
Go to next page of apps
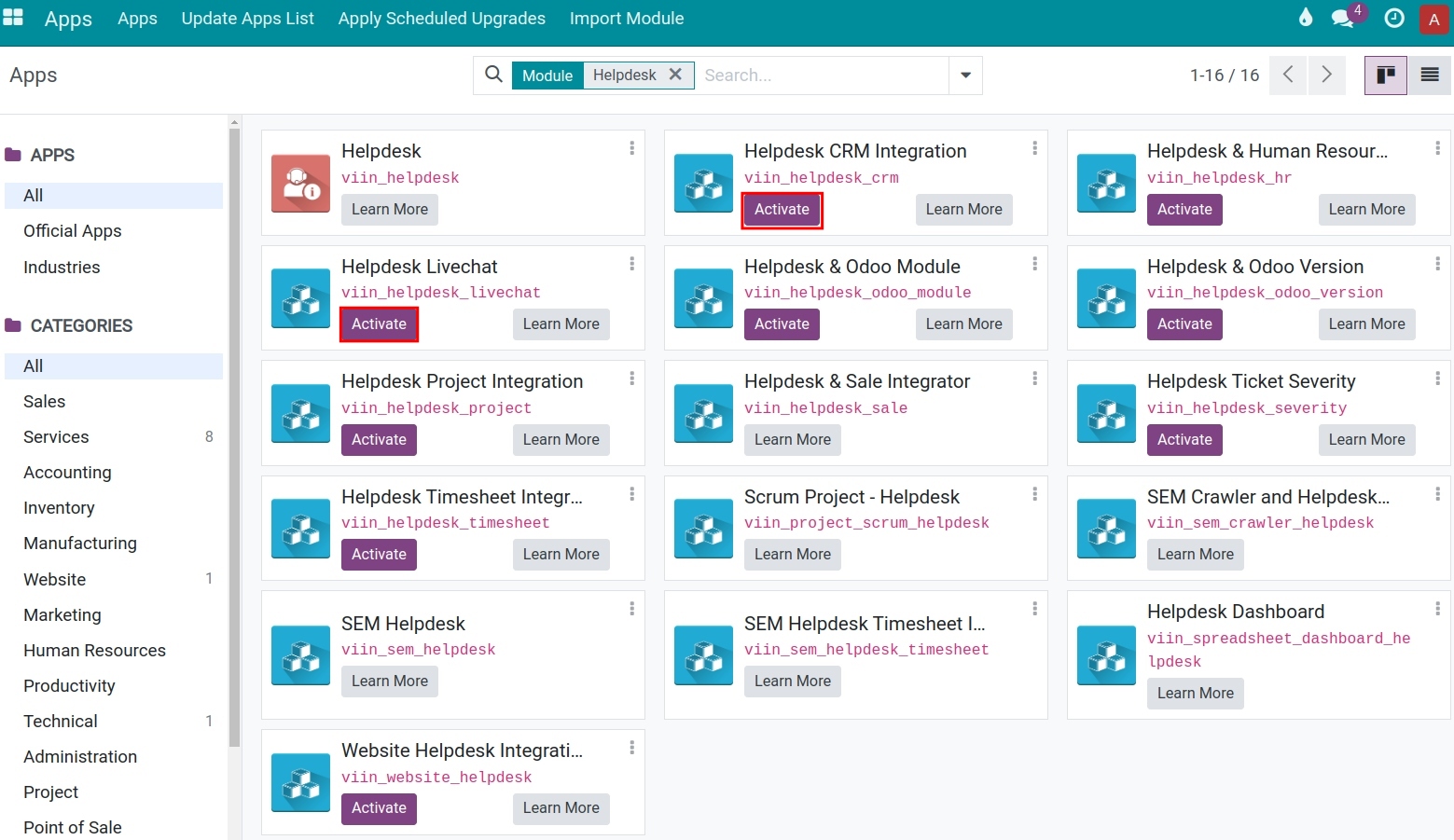pos(1326,75)
